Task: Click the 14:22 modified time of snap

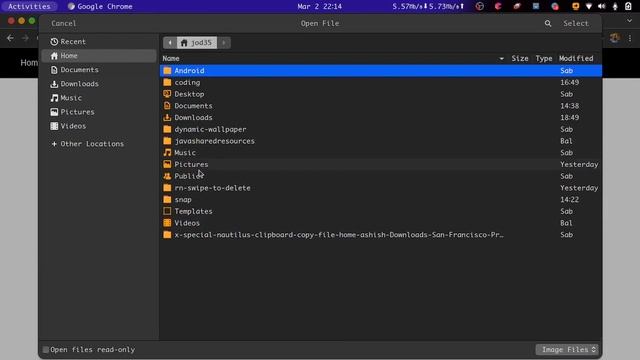Action: [569, 200]
